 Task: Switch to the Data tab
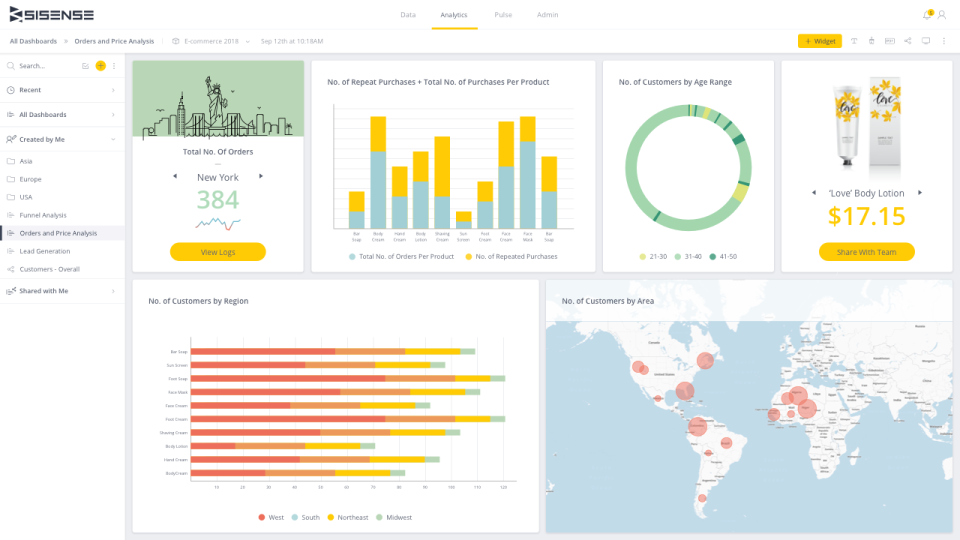(408, 15)
